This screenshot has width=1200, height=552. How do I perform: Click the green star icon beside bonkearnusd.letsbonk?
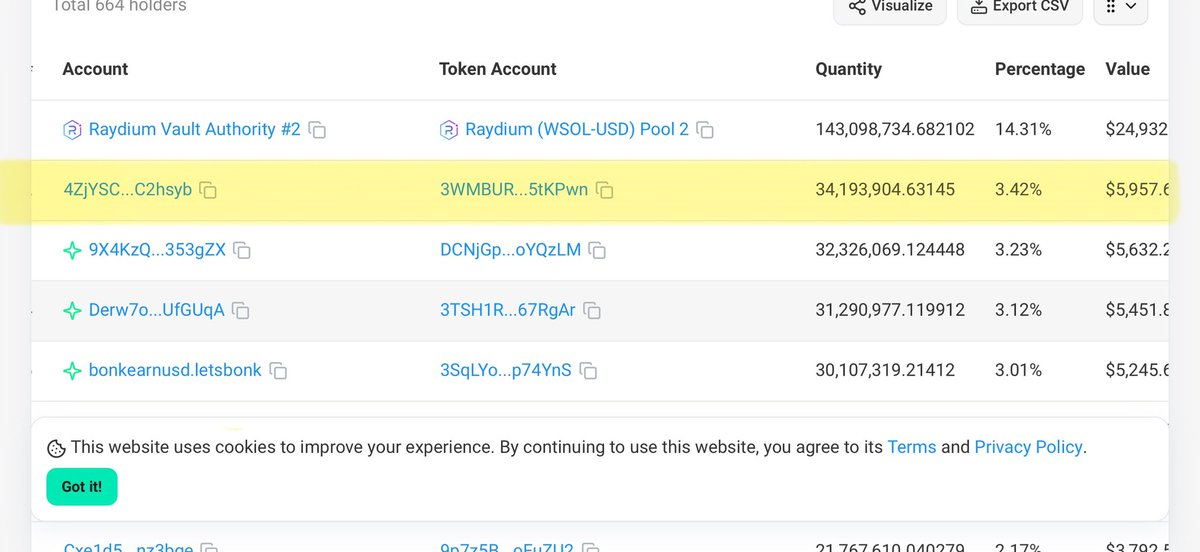pos(72,371)
